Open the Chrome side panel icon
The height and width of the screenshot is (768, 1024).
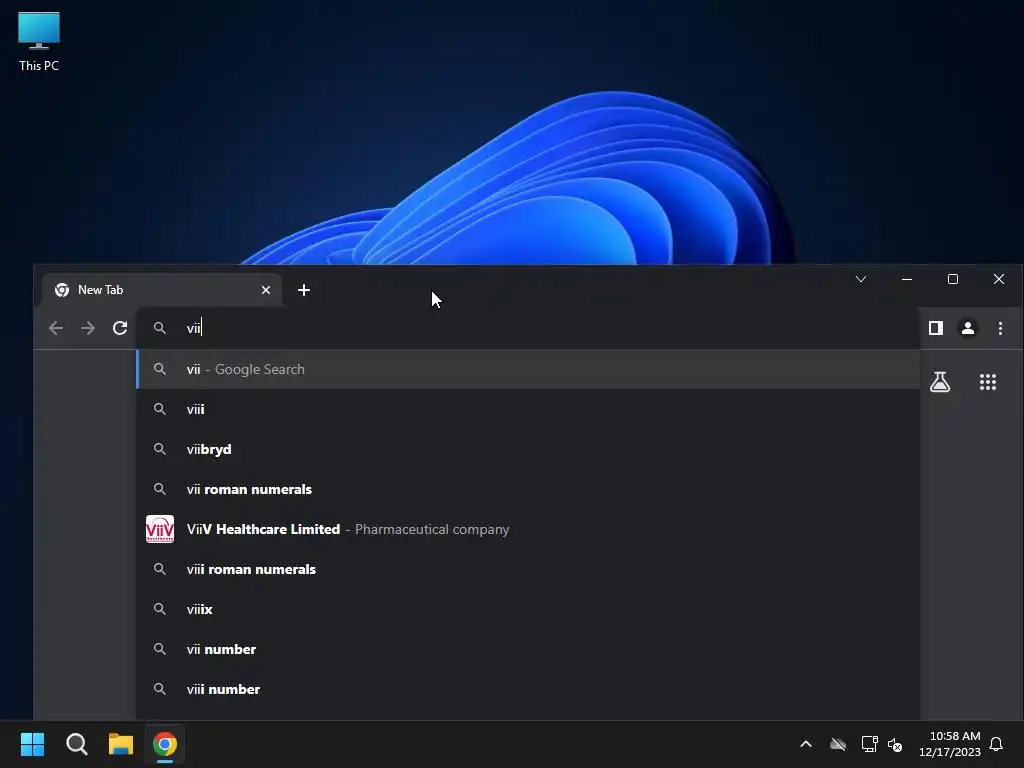coord(936,328)
